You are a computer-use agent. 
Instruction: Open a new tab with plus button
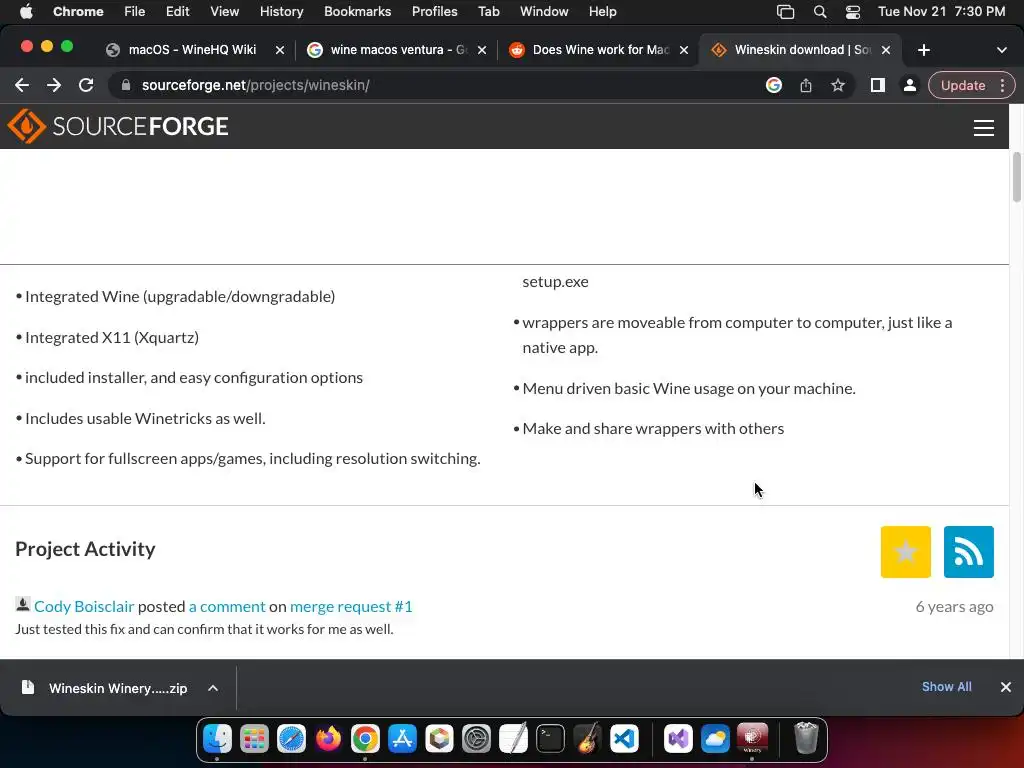[x=923, y=50]
